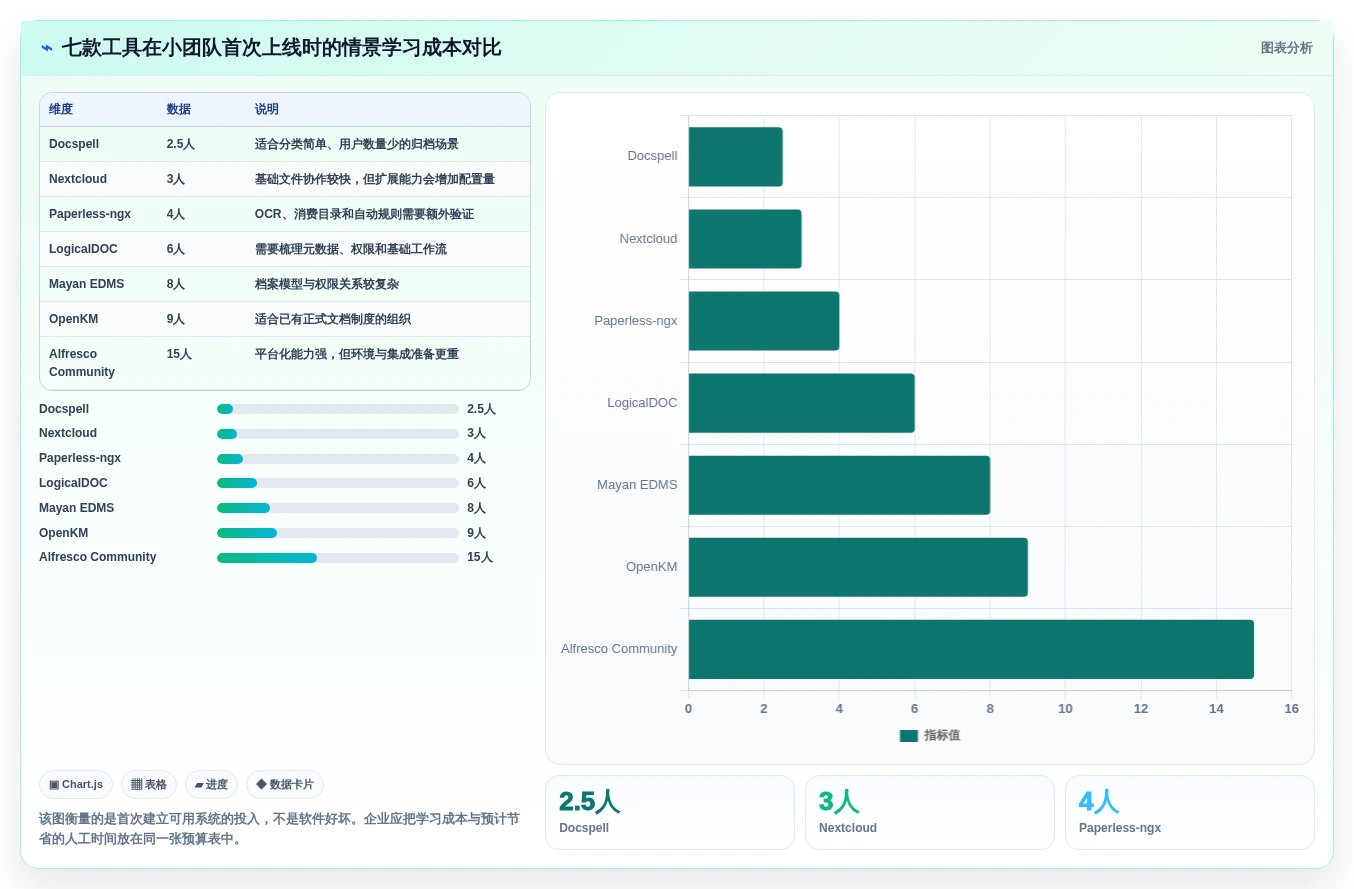1354x889 pixels.
Task: Click the Docspell 2.5人 data card
Action: (670, 812)
